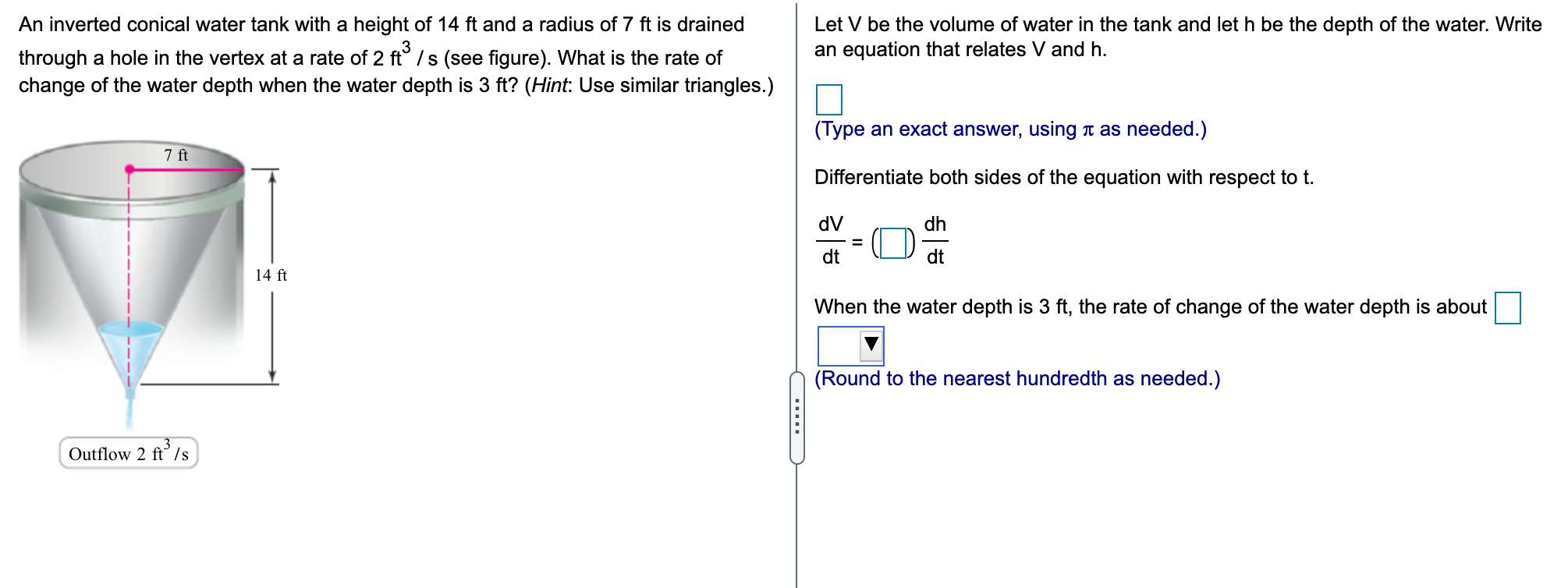Click the answer box for the V and h equation
The image size is (1568, 588).
(x=829, y=99)
